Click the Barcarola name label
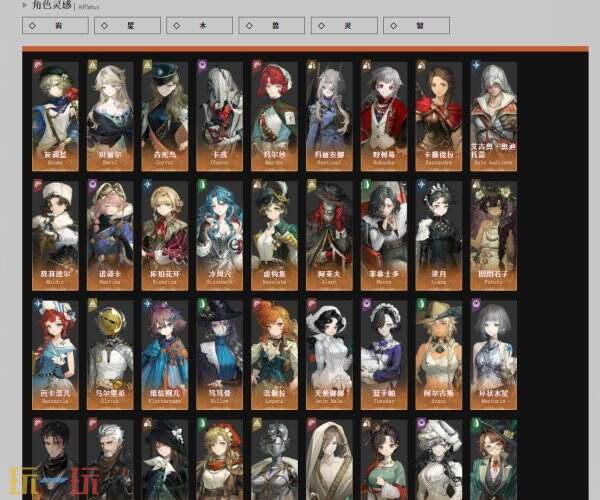600x500 pixels. pos(55,396)
